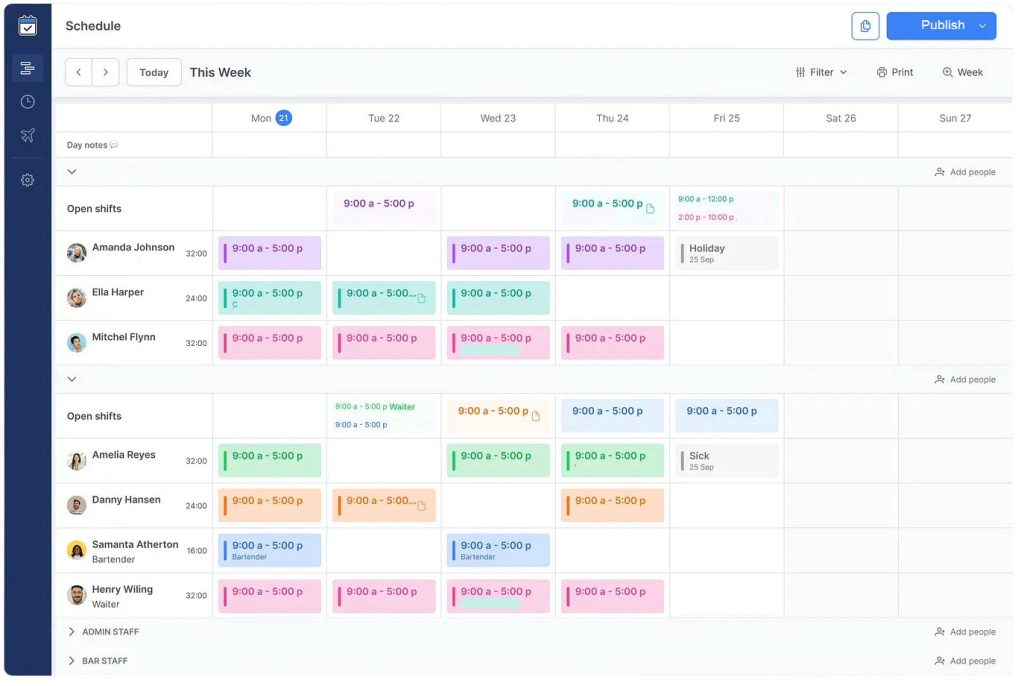Print the schedule
1024x686 pixels.
click(895, 73)
